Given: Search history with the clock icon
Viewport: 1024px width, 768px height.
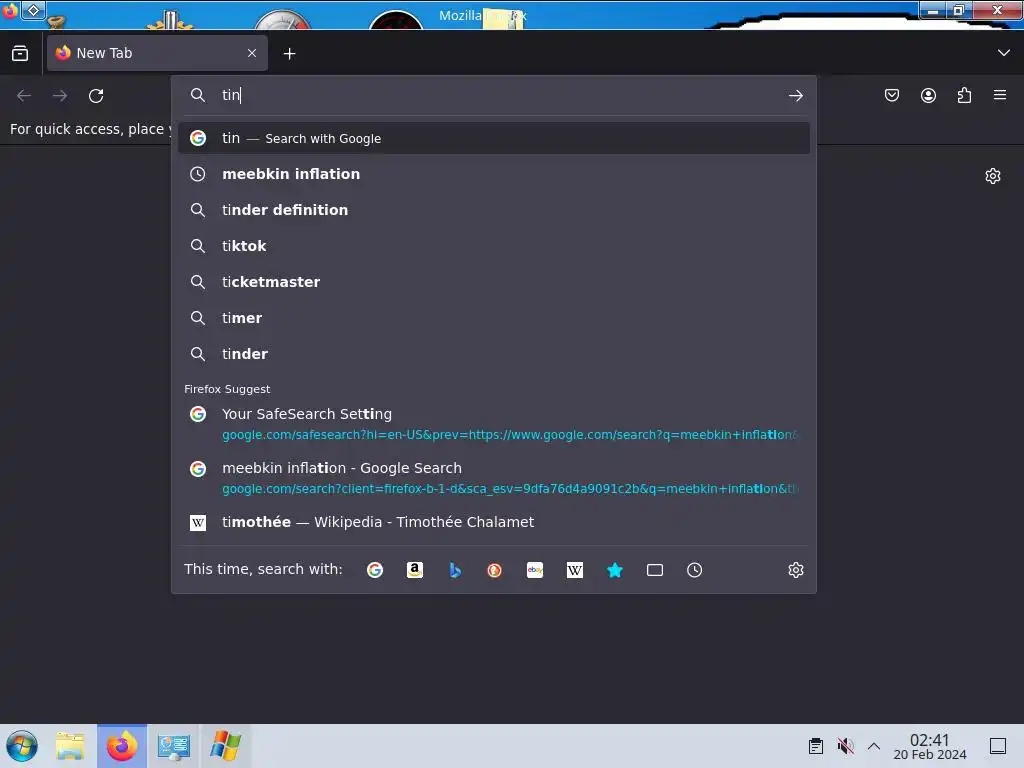Looking at the screenshot, I should point(695,570).
